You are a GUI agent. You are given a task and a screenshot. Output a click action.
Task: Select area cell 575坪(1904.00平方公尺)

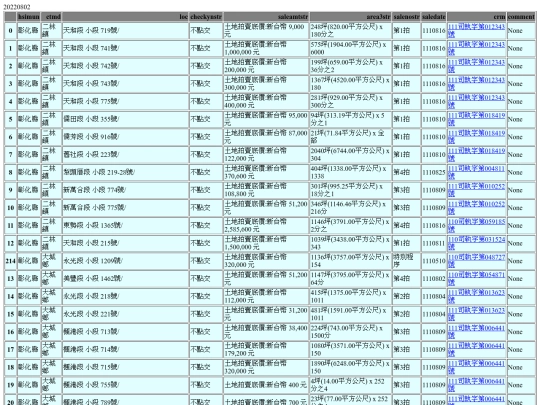[351, 49]
